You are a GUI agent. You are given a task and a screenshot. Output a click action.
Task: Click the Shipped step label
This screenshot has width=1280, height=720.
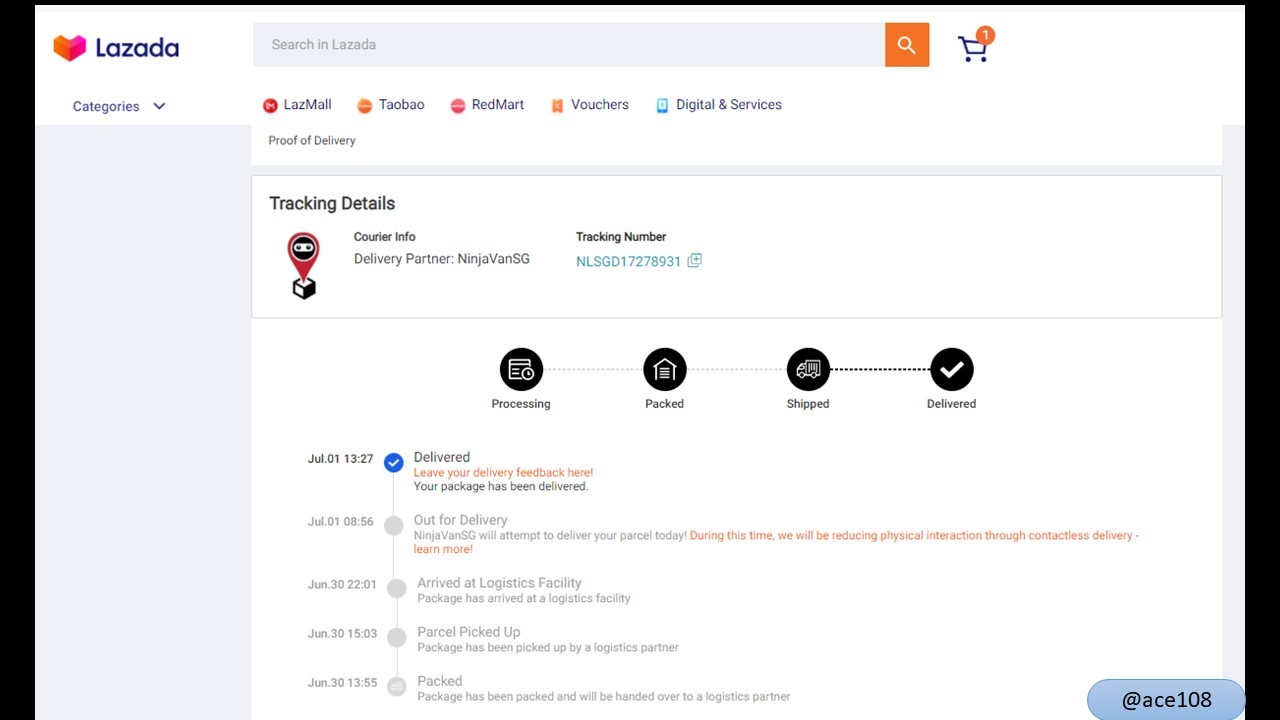tap(808, 404)
